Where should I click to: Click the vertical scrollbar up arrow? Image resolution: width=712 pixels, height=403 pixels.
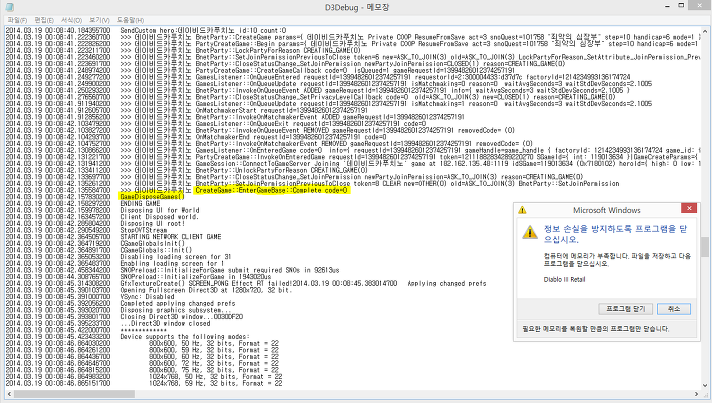click(705, 31)
